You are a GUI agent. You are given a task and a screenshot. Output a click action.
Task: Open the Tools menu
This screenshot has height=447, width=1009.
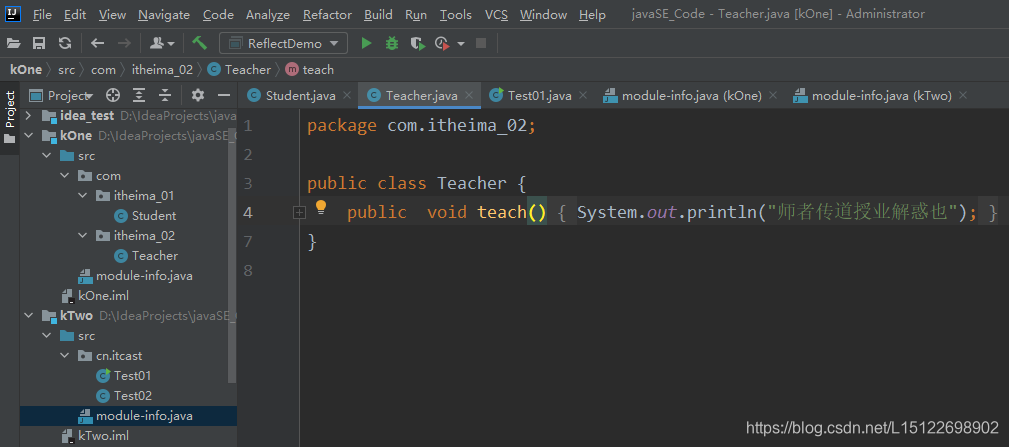click(x=456, y=14)
